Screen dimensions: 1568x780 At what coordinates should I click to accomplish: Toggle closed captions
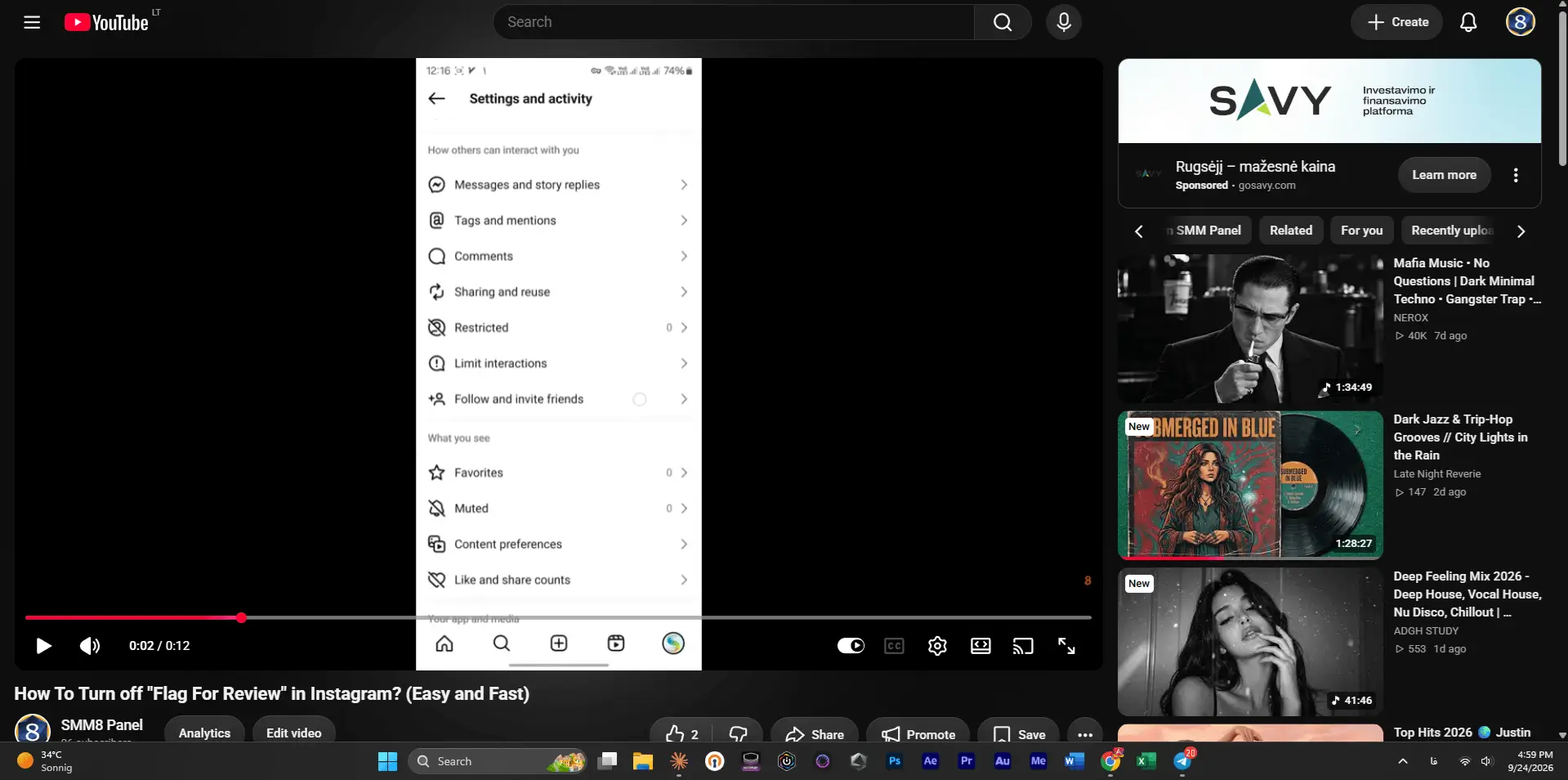tap(894, 646)
